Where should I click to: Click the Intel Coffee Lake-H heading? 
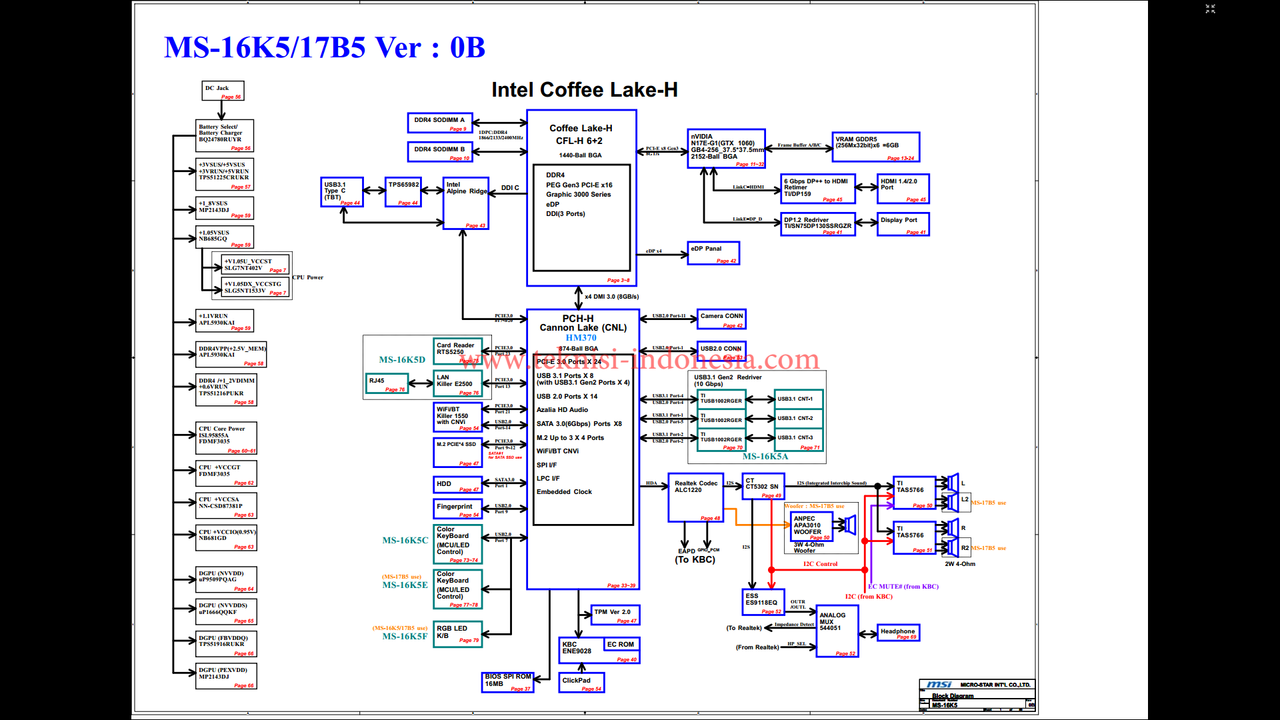(584, 90)
